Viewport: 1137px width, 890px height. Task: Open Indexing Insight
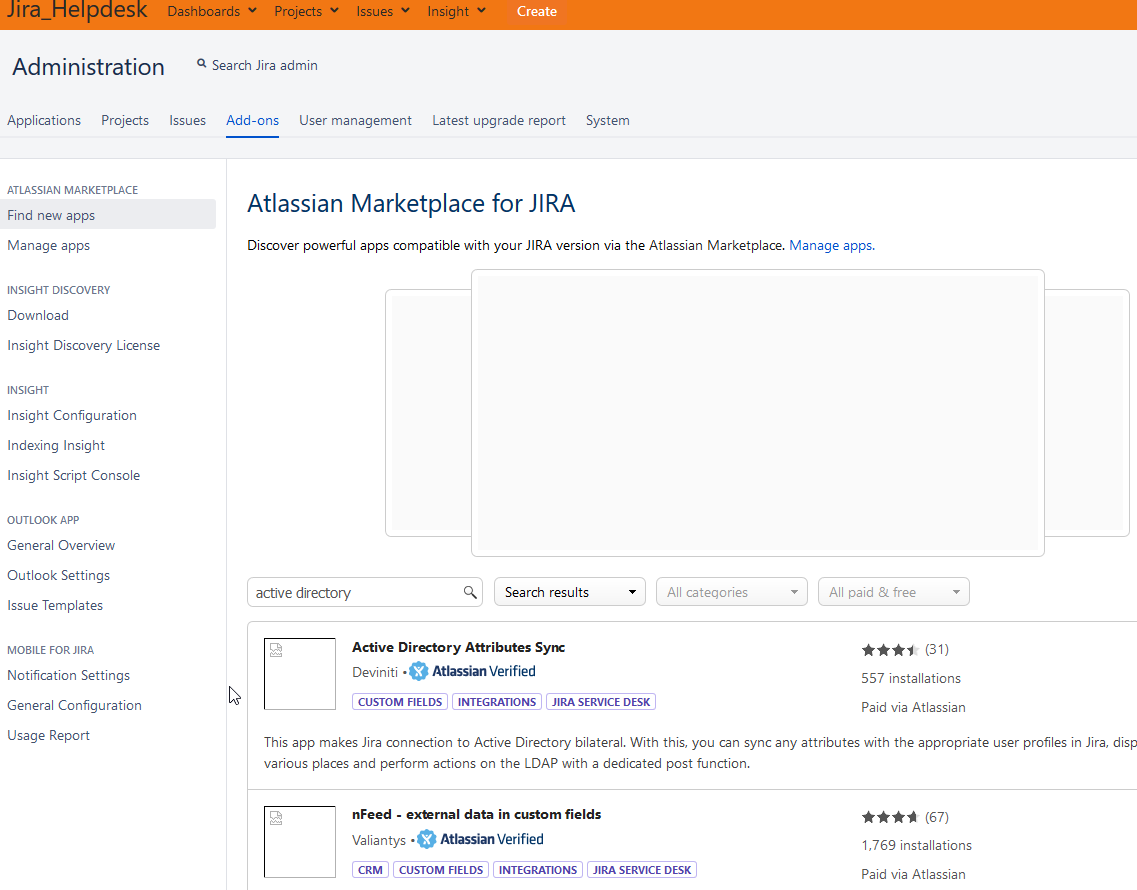tap(56, 445)
